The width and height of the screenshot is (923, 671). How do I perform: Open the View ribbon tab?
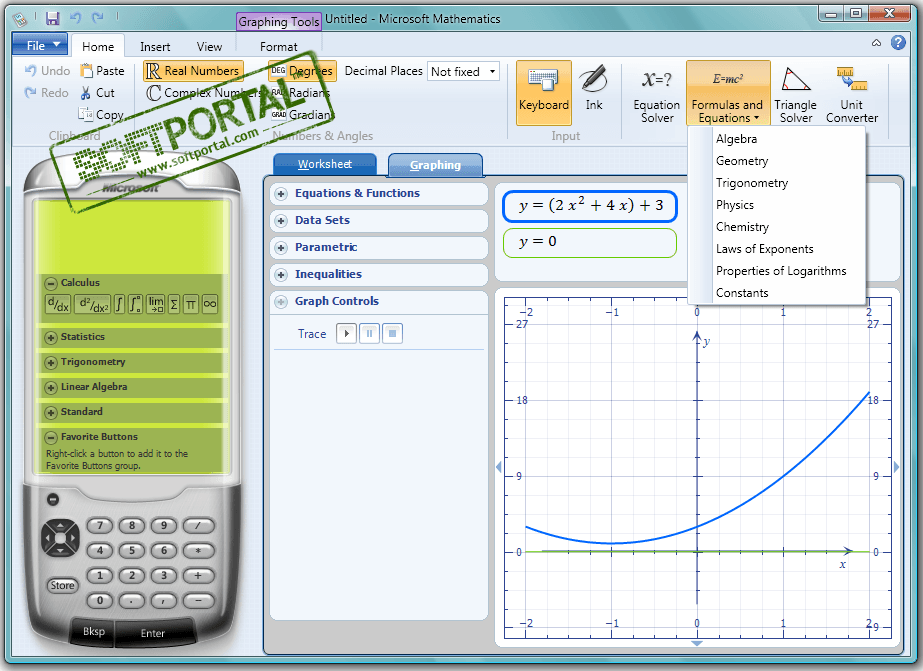click(210, 46)
